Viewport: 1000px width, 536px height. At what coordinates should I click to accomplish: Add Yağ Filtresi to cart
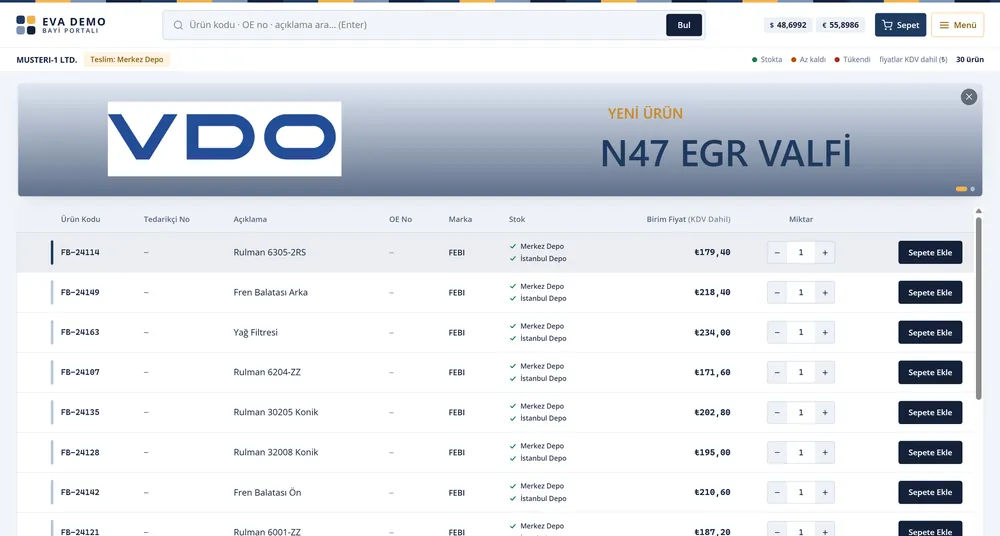(930, 332)
